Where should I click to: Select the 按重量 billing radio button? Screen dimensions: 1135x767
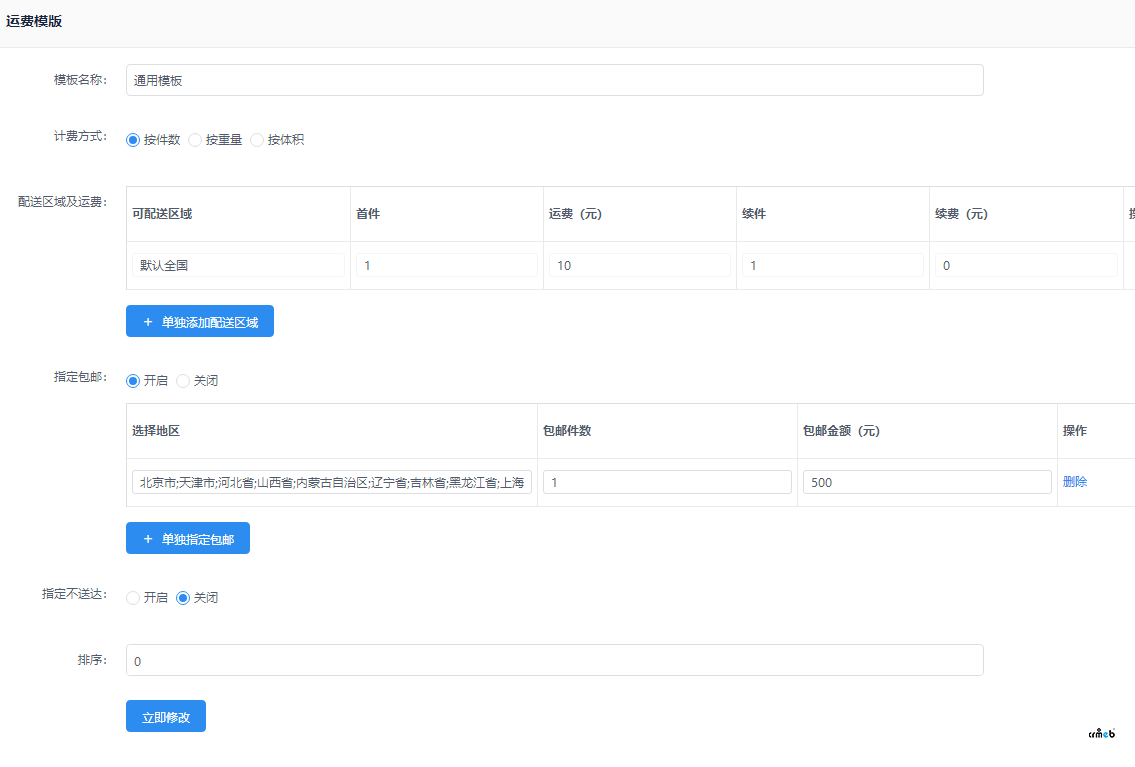195,140
